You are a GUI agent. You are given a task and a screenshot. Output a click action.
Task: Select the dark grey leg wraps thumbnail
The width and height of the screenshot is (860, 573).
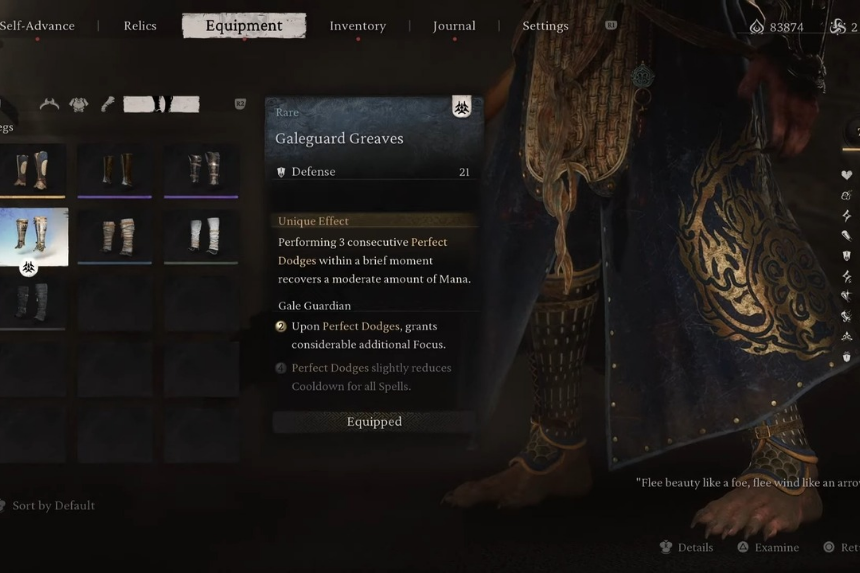pyautogui.click(x=33, y=302)
